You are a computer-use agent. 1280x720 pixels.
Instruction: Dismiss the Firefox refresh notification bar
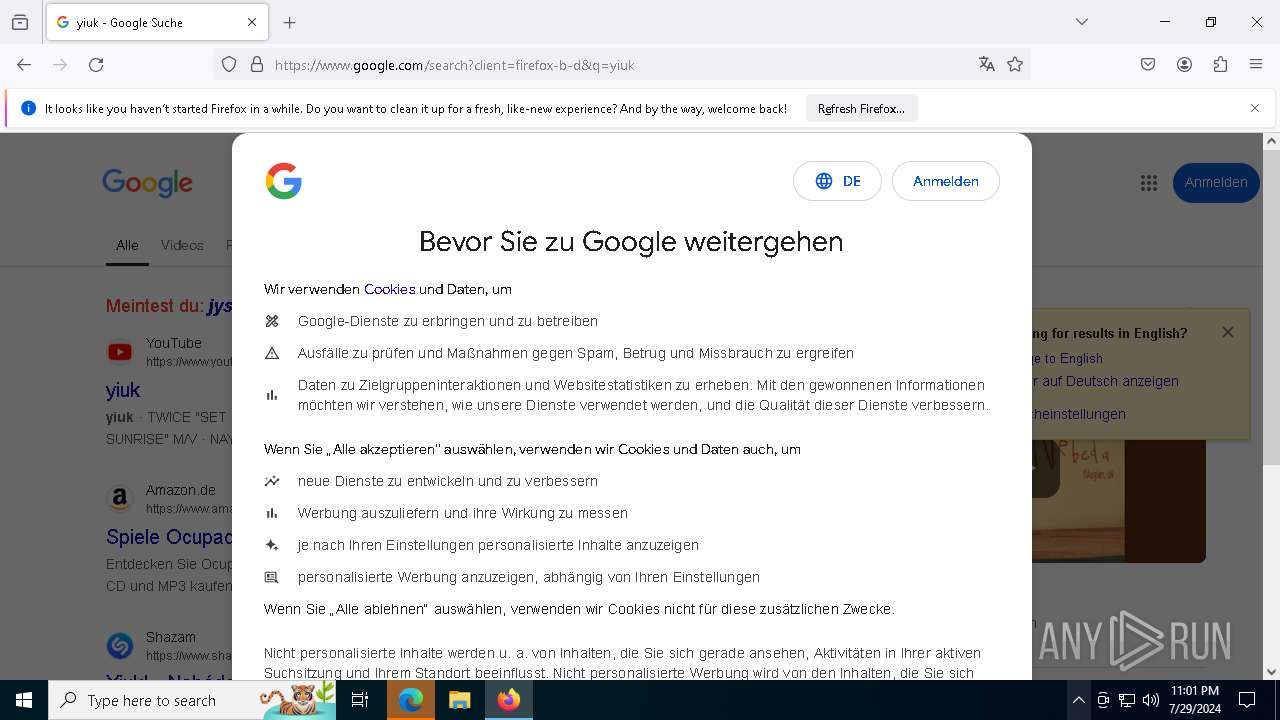pos(1255,108)
